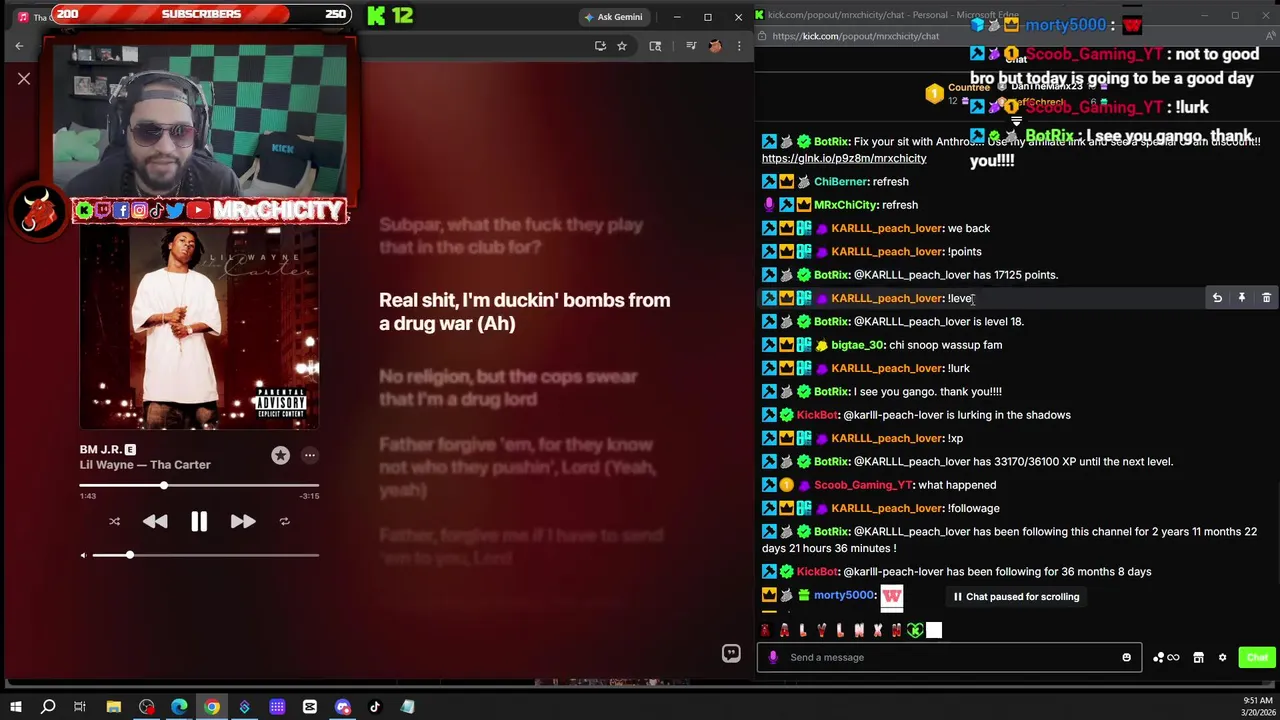The image size is (1280, 720).
Task: Click the install app icon in Chrome's address bar
Action: [x=600, y=46]
